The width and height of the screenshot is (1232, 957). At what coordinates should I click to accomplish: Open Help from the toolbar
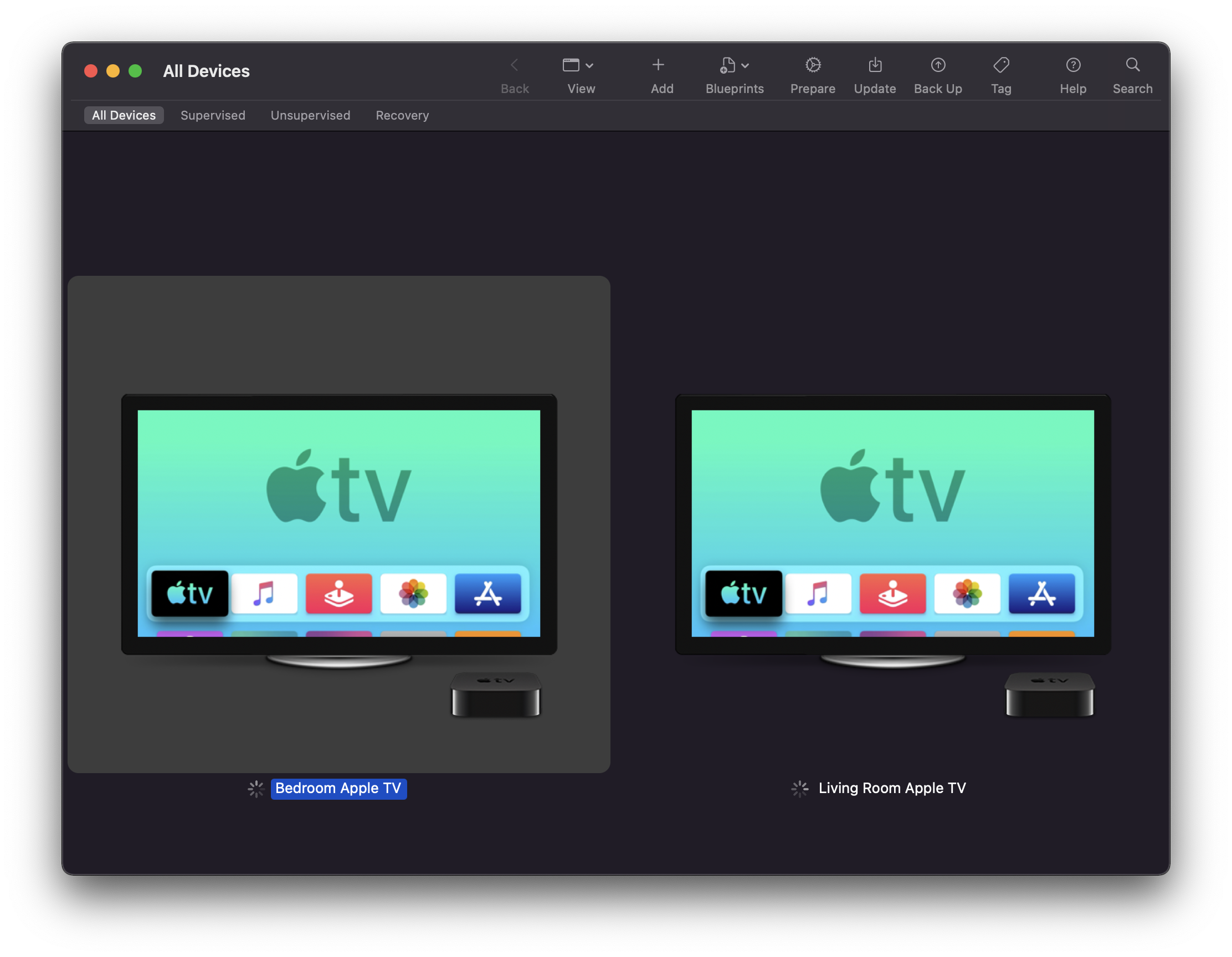coord(1072,65)
